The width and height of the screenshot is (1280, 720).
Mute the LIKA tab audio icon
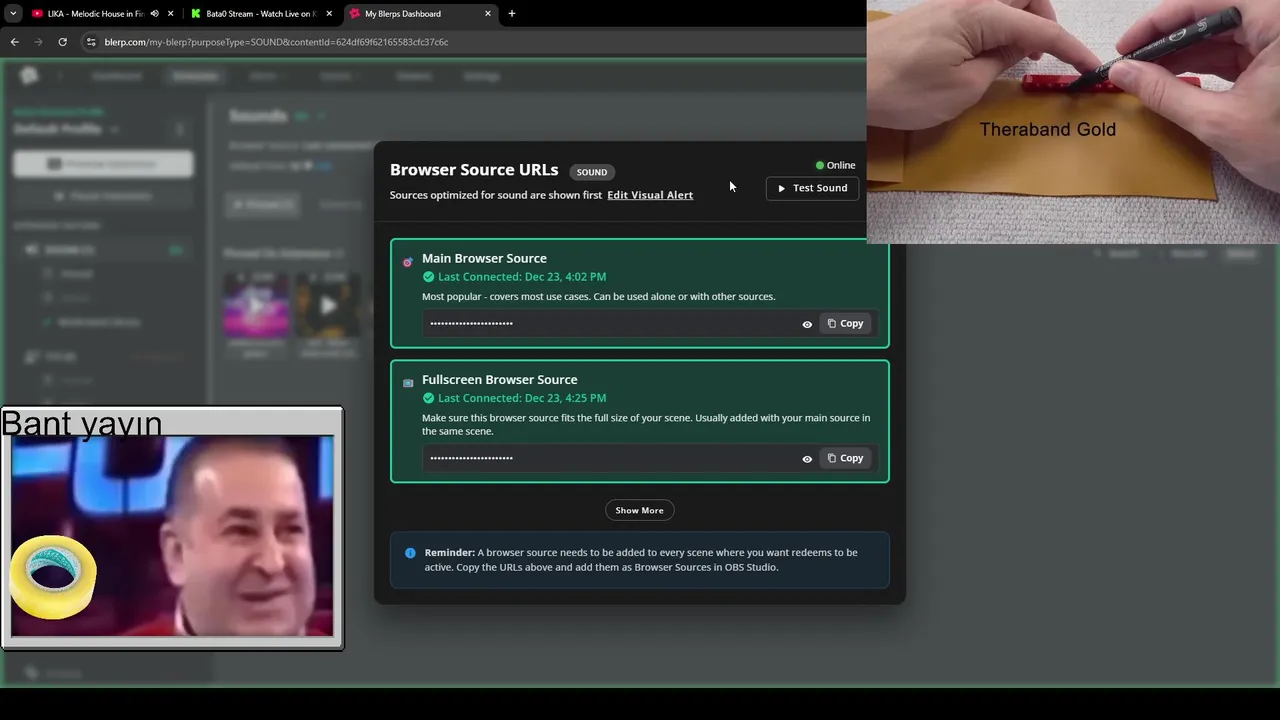[x=154, y=14]
